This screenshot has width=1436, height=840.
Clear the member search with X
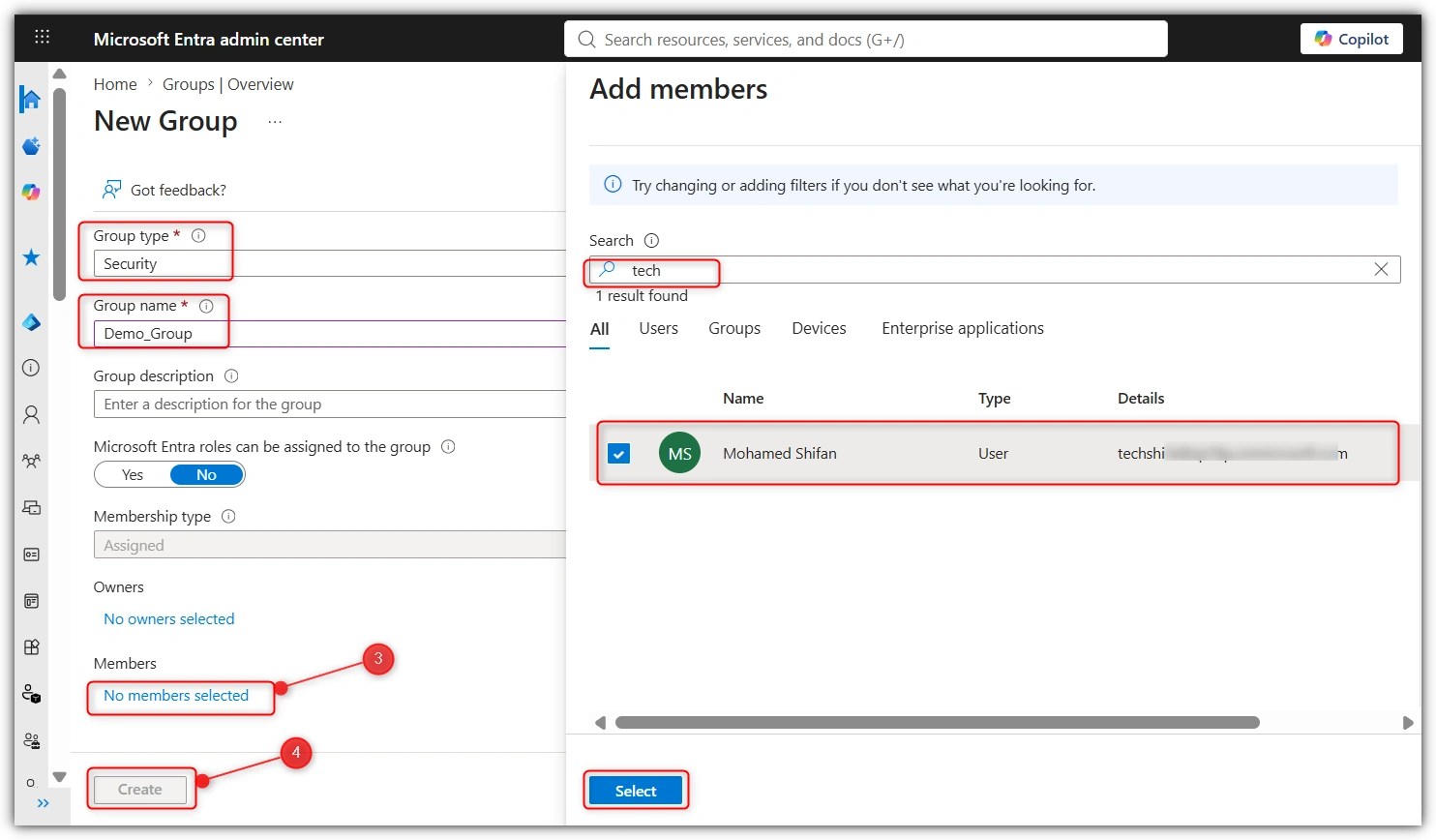(x=1381, y=269)
